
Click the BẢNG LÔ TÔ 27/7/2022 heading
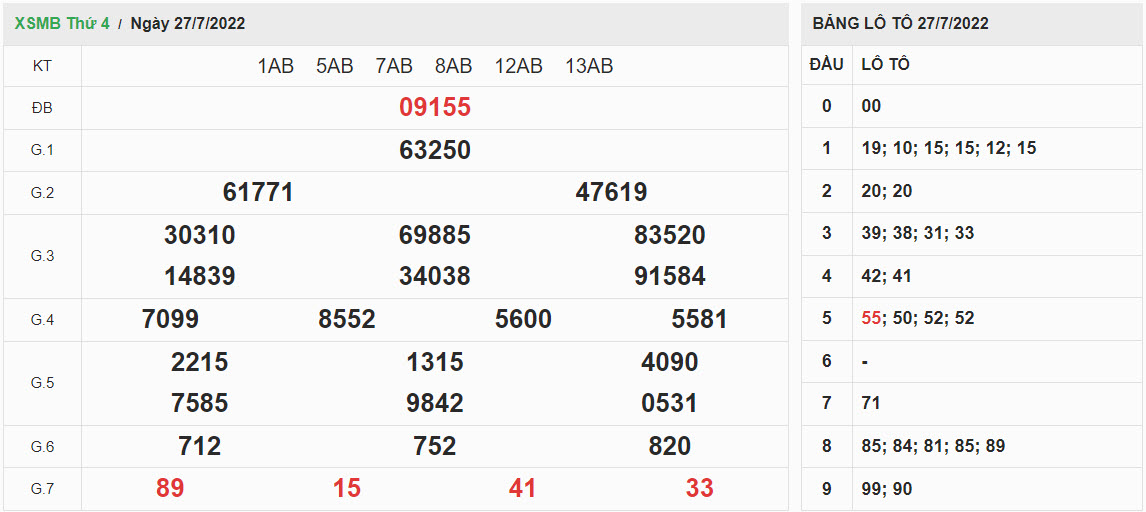point(900,23)
